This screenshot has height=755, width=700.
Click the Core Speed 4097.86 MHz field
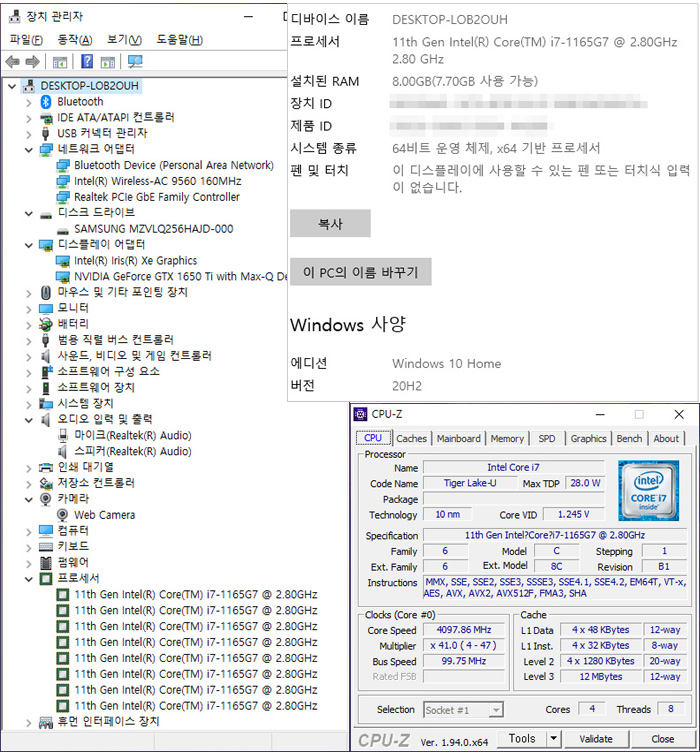464,630
